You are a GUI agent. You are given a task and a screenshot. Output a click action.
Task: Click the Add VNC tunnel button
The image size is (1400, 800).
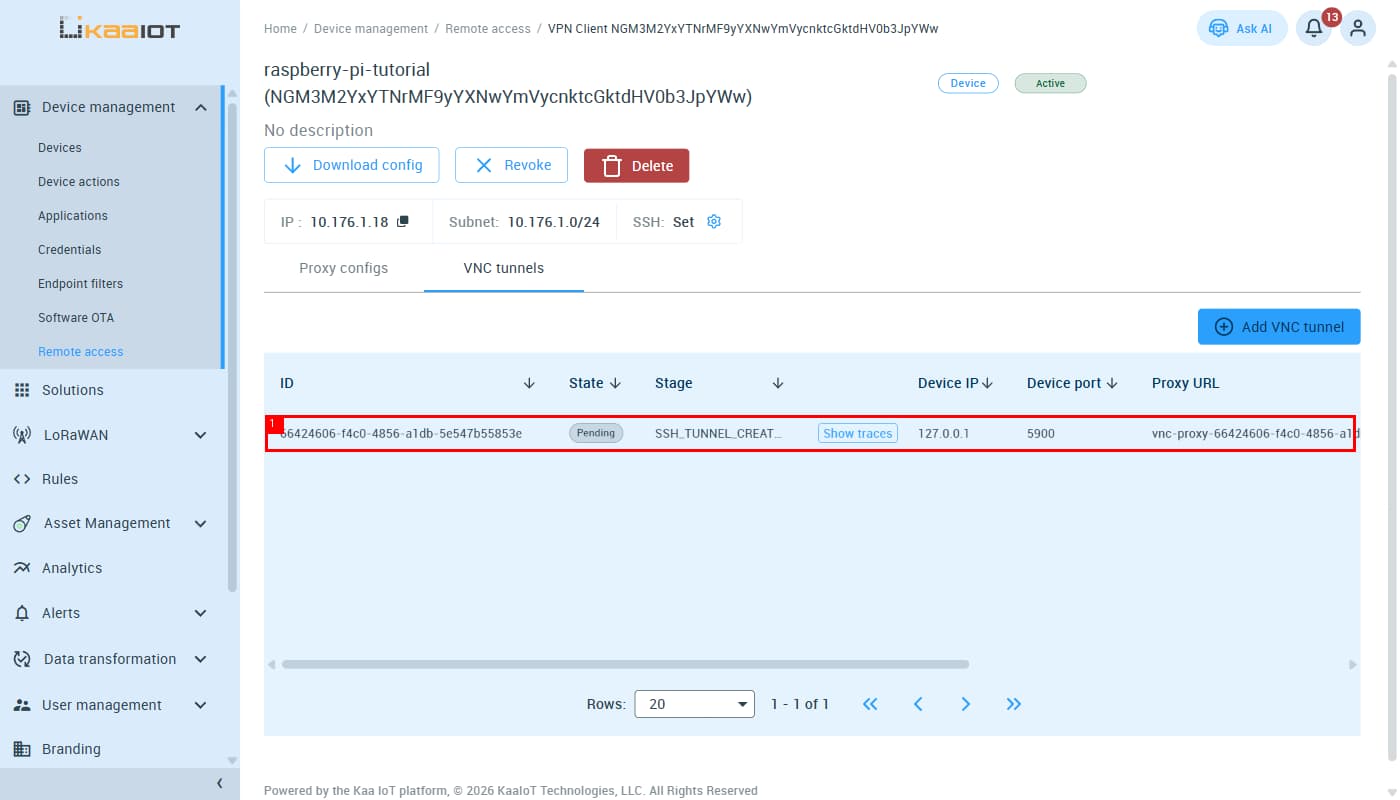pos(1279,326)
